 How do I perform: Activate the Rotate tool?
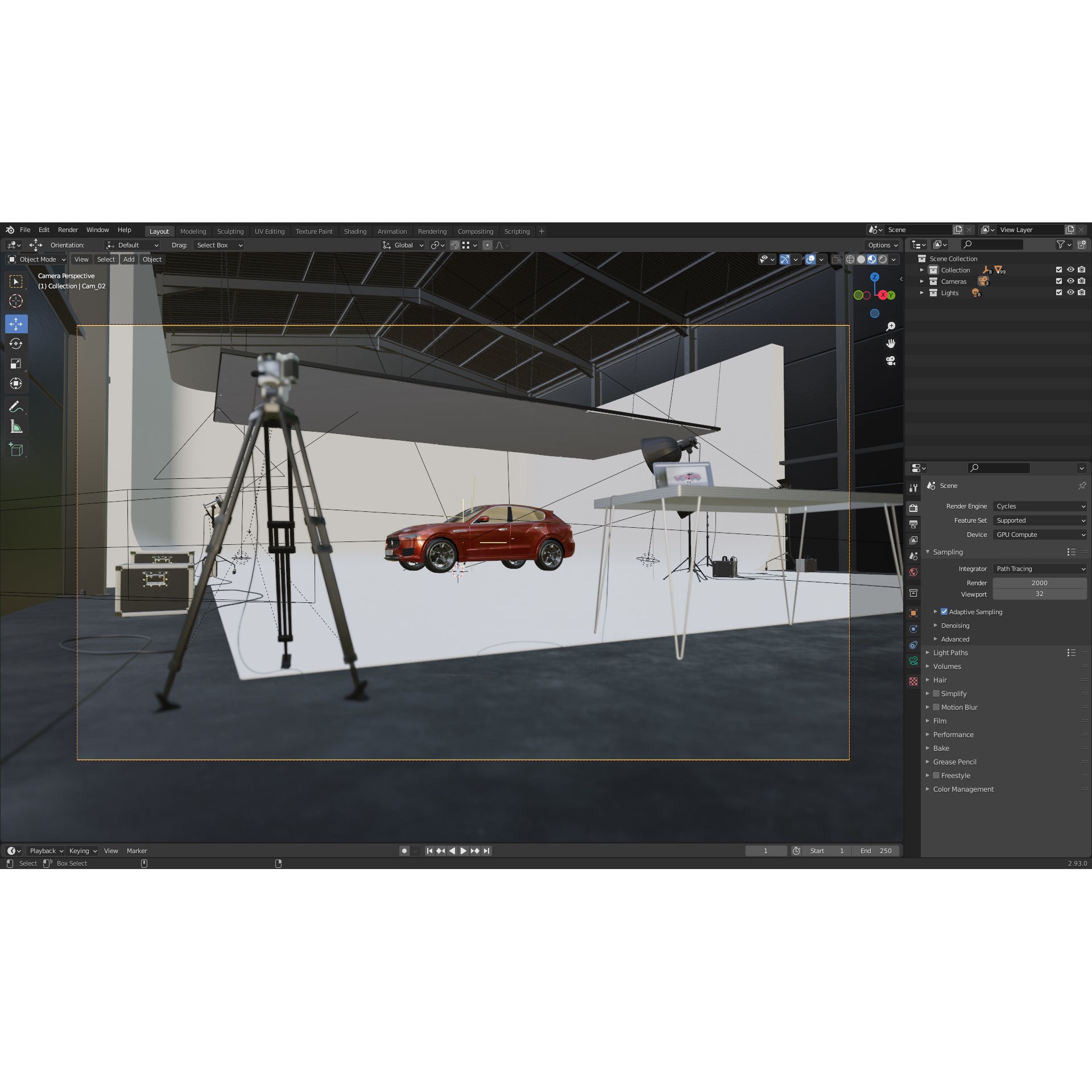(x=16, y=344)
